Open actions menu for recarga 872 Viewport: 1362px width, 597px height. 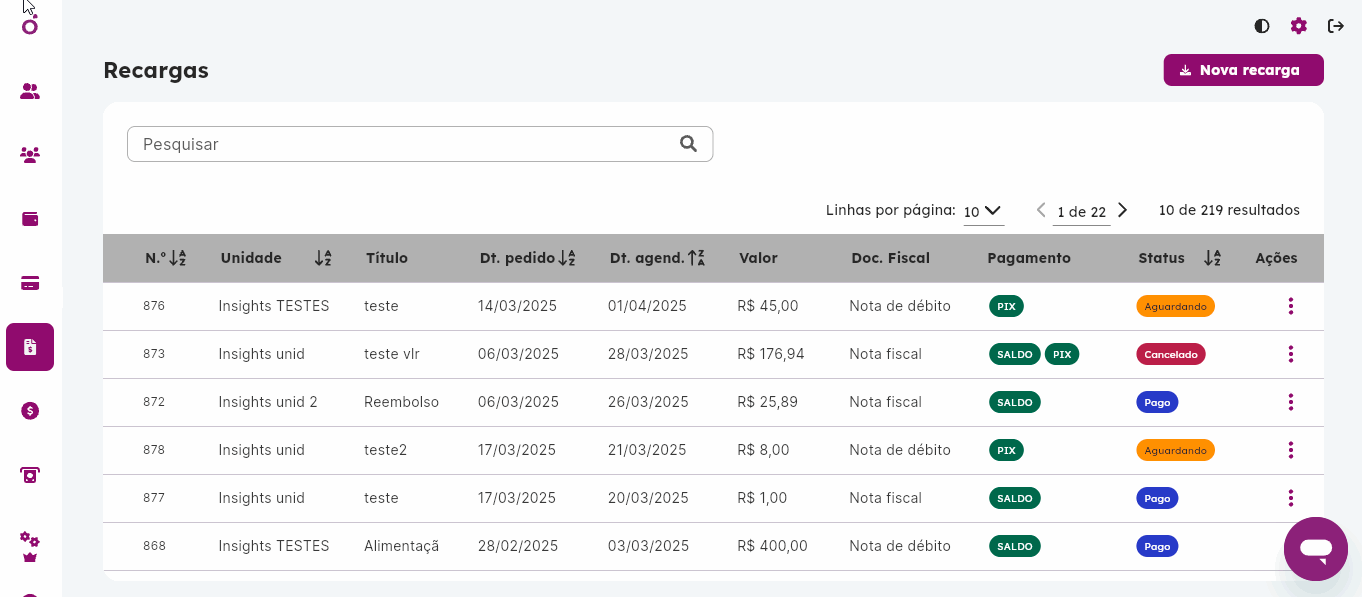tap(1290, 402)
